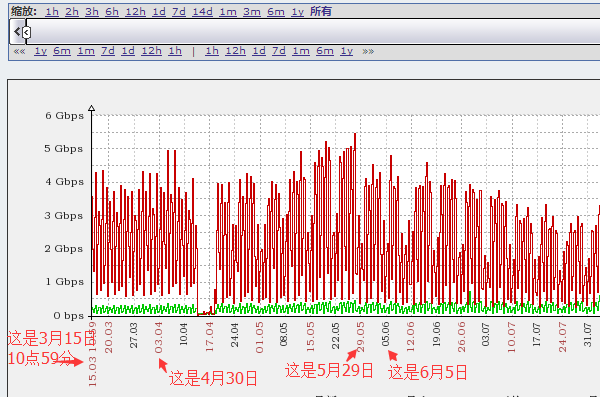The height and width of the screenshot is (397, 600).
Task: Grab the time-range slider left handle
Action: (26, 32)
